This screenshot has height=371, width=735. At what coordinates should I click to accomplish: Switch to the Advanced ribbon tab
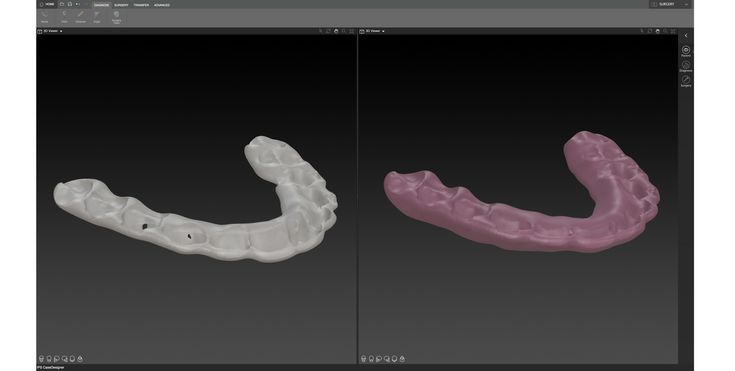(x=162, y=5)
